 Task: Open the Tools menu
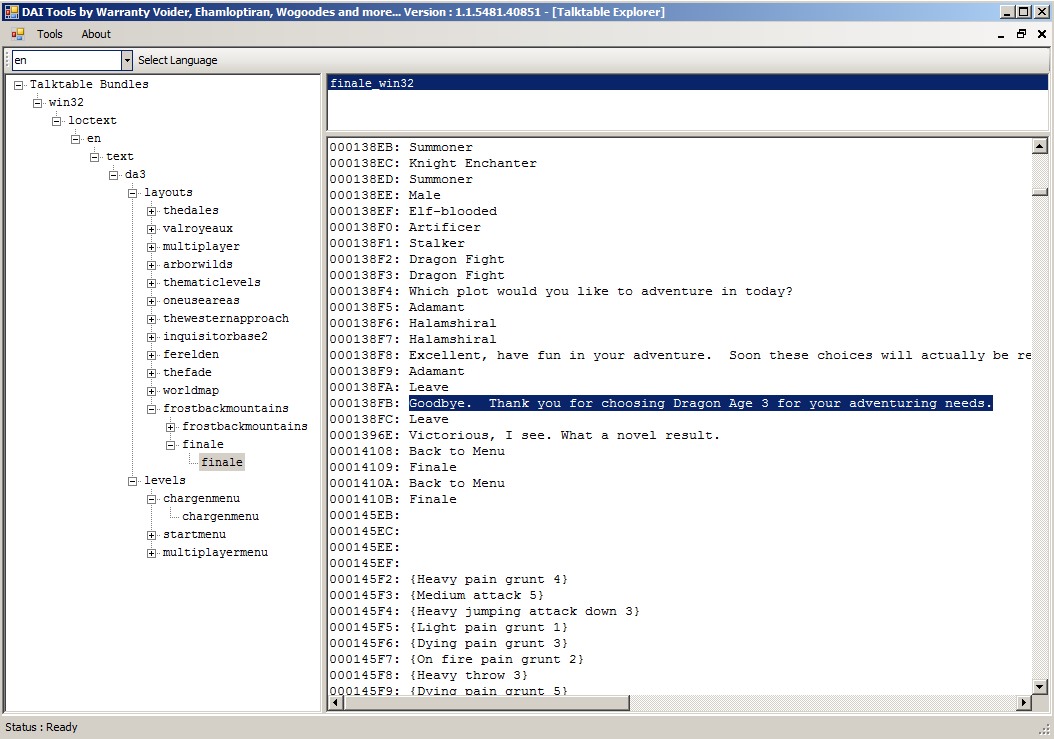[49, 33]
